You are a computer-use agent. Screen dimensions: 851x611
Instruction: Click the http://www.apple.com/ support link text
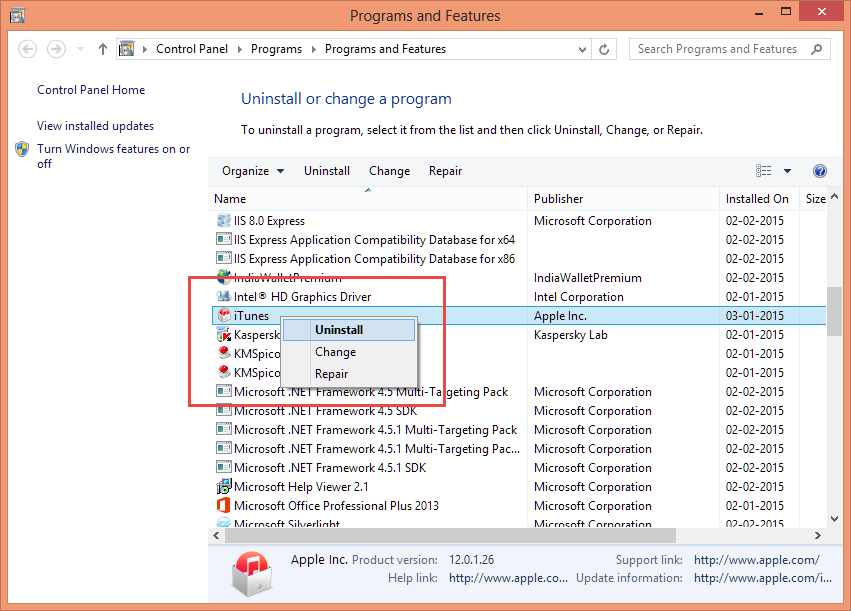757,560
